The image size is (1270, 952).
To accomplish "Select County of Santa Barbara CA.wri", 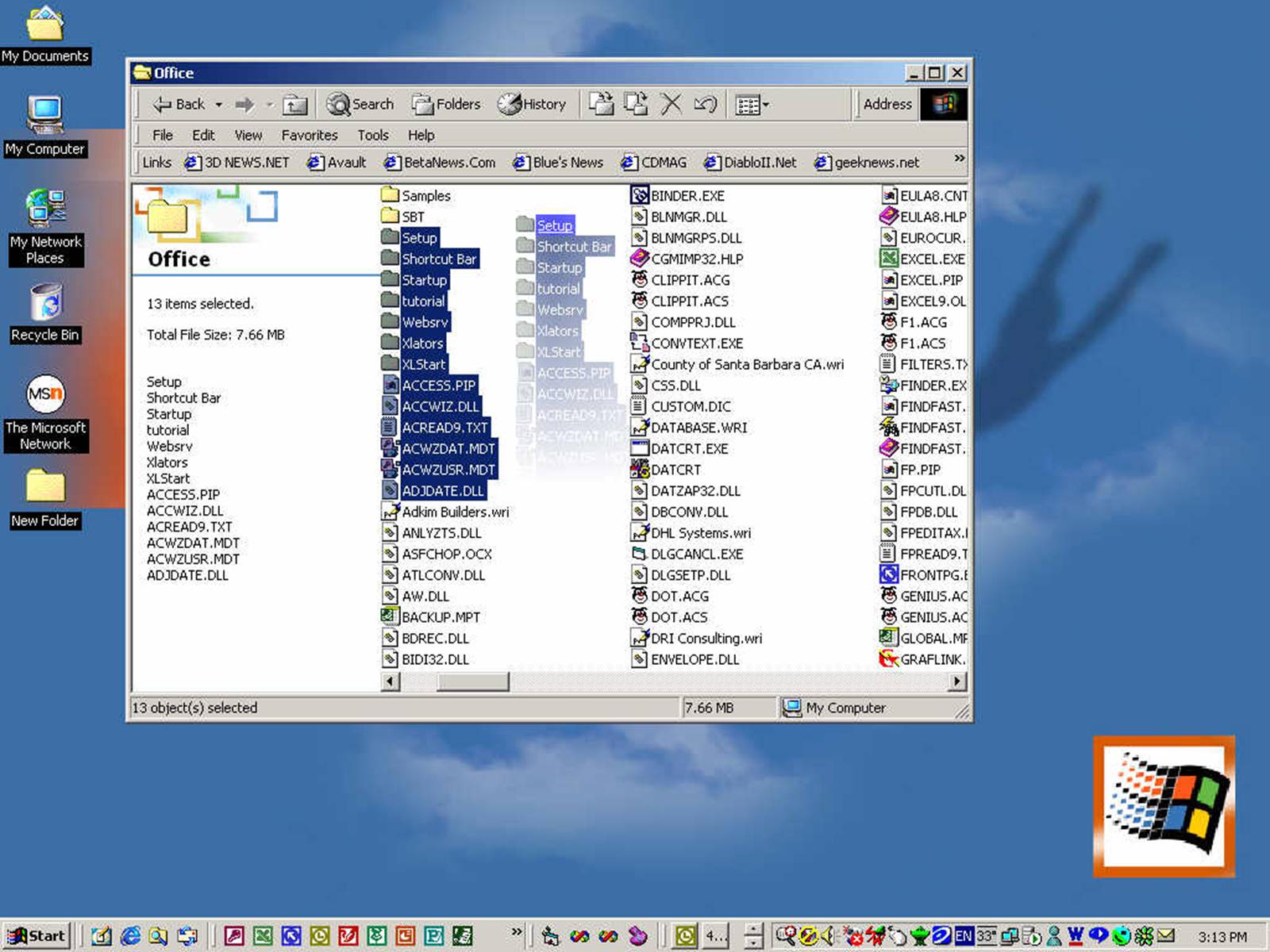I will click(737, 364).
